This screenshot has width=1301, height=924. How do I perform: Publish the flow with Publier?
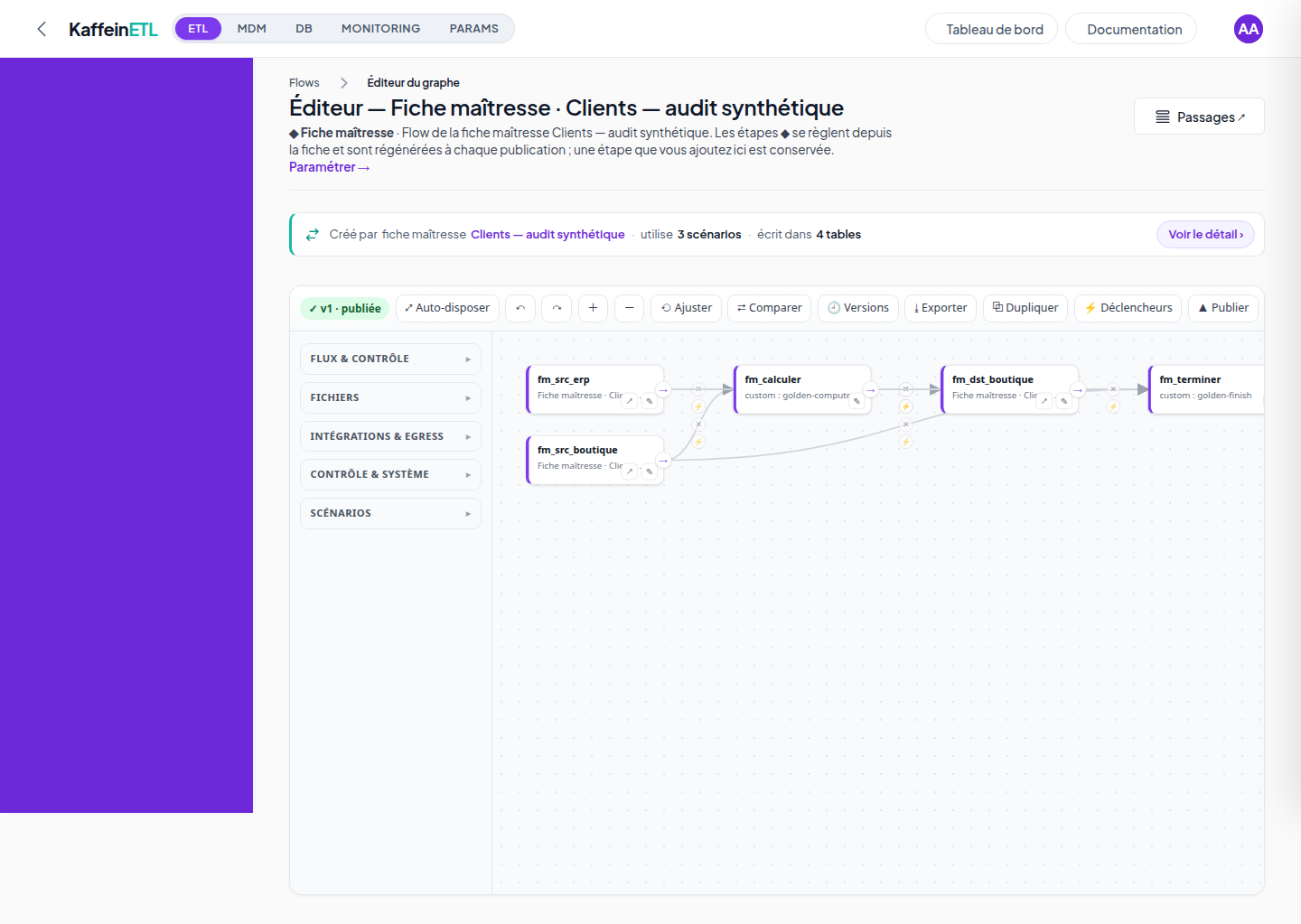(x=1223, y=308)
